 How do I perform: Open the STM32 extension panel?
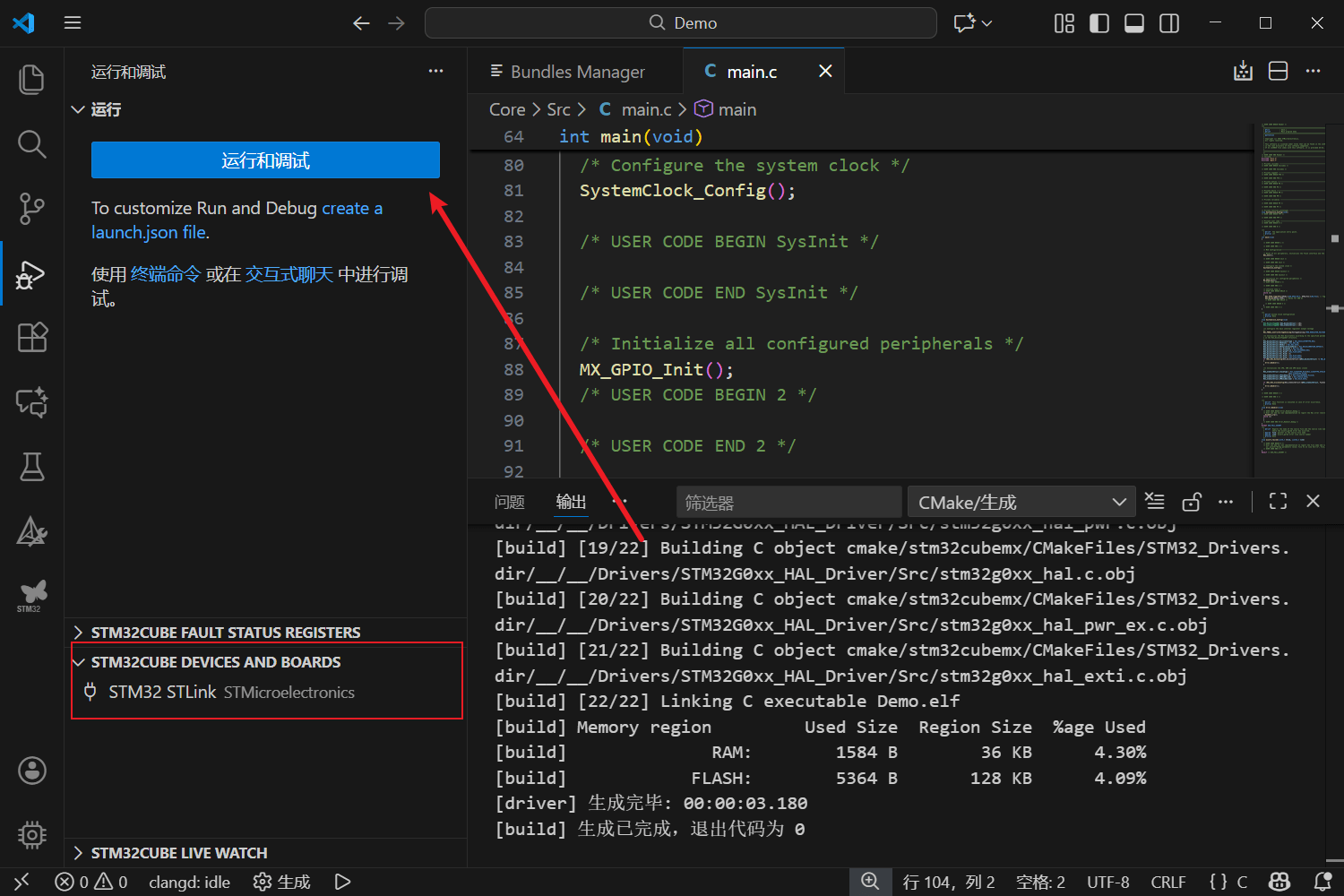[31, 595]
